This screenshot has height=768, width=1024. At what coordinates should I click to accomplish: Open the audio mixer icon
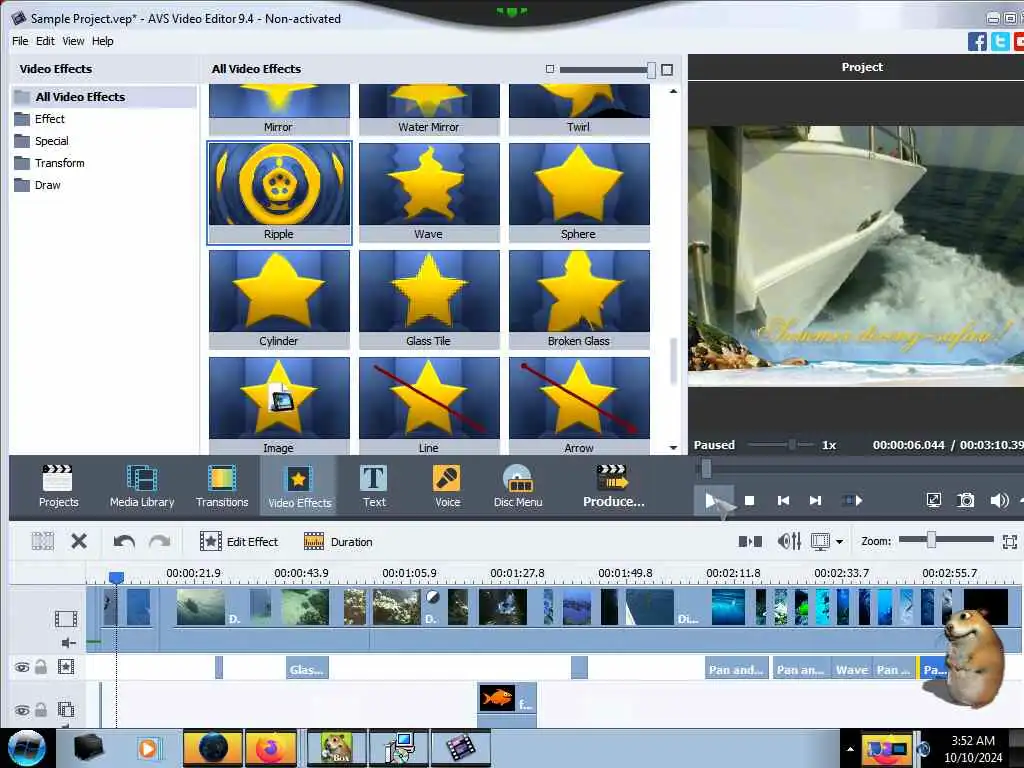pos(789,541)
